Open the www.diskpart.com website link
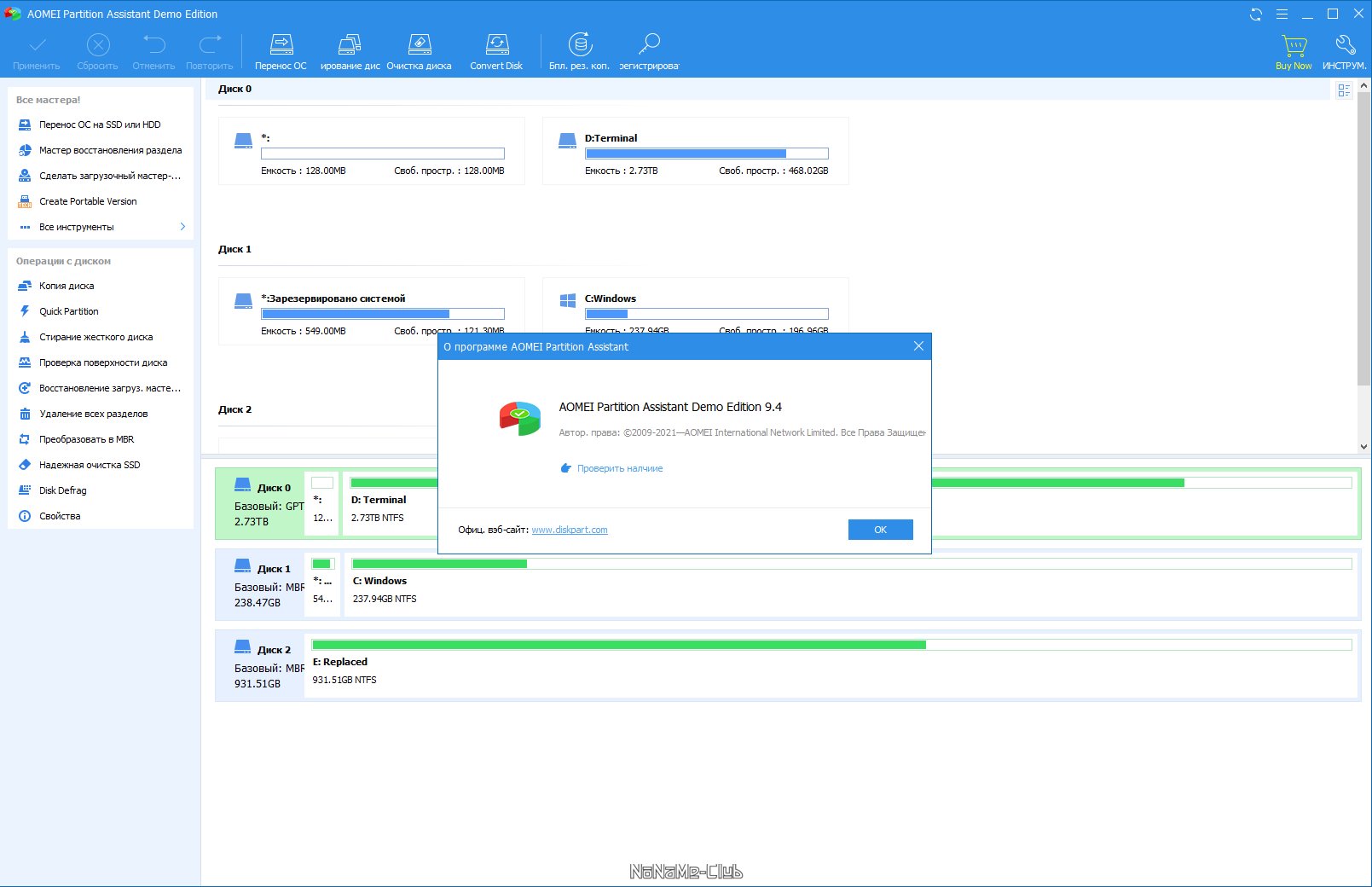This screenshot has width=1372, height=887. pos(570,530)
